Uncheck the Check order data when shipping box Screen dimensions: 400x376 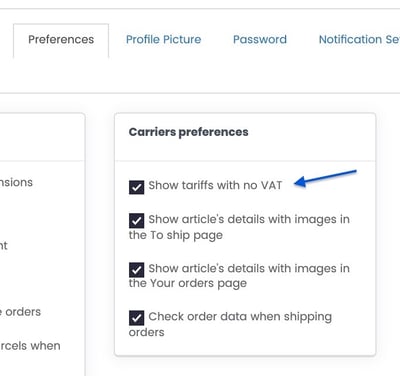coord(136,318)
